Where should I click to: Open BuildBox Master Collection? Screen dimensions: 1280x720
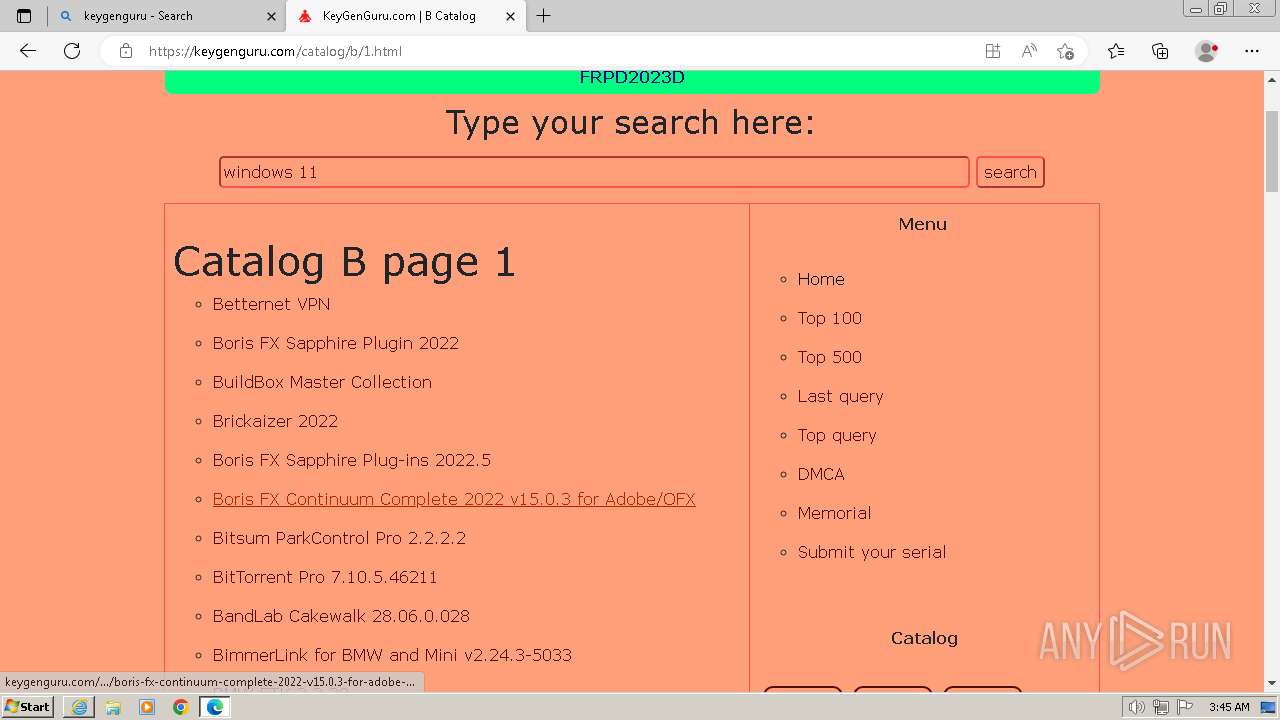click(322, 382)
